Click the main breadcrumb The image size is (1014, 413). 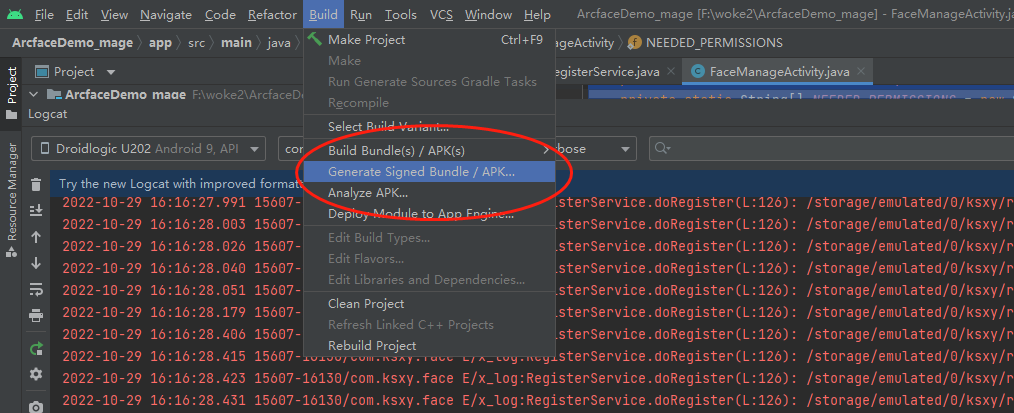coord(236,43)
